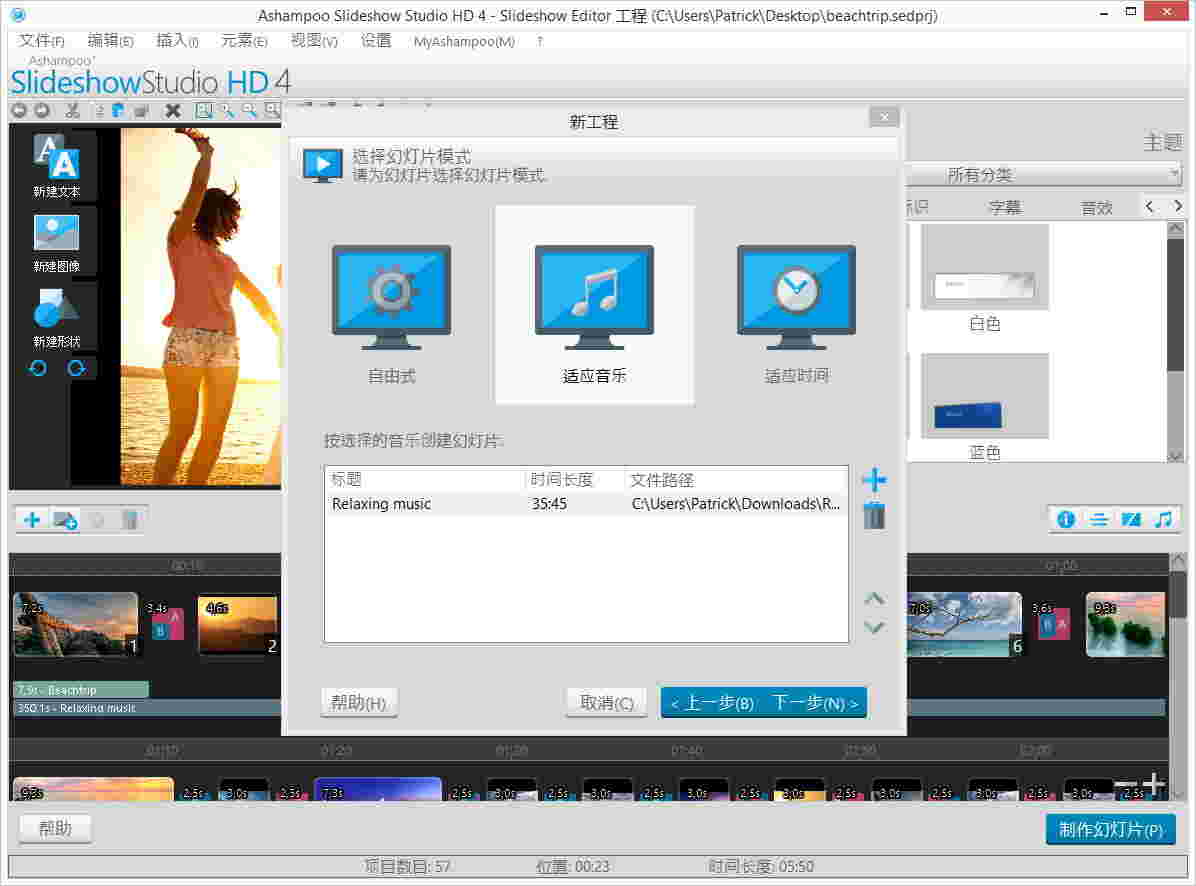This screenshot has width=1196, height=886.
Task: Rotate the image left with the arrow icon
Action: click(x=37, y=368)
